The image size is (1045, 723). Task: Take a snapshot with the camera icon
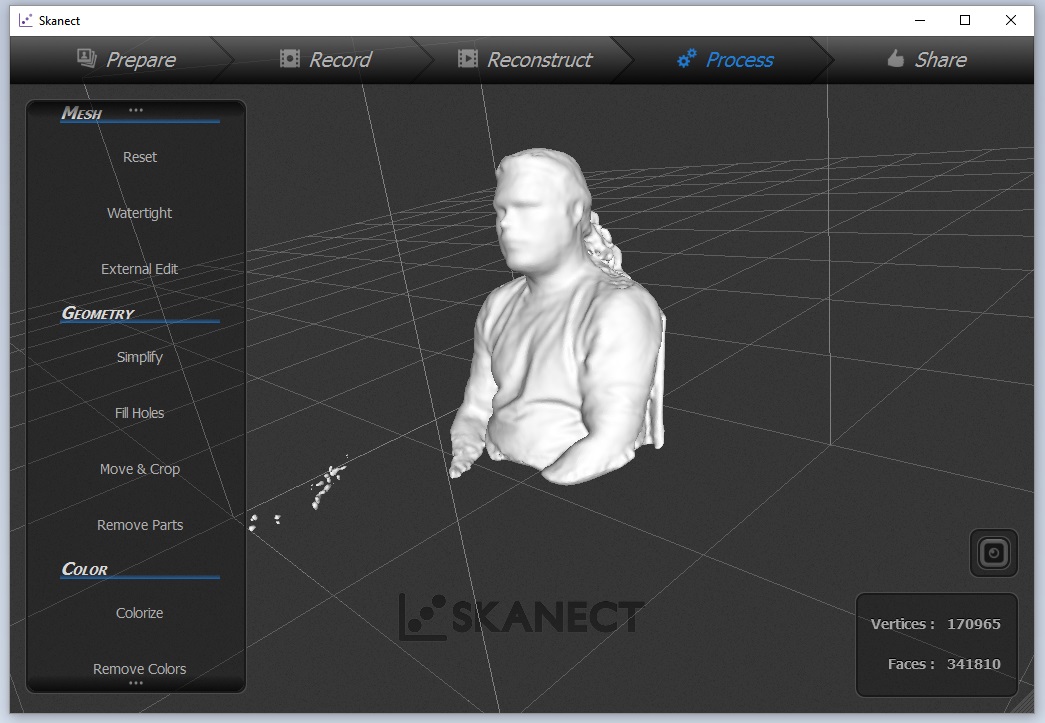coord(993,552)
